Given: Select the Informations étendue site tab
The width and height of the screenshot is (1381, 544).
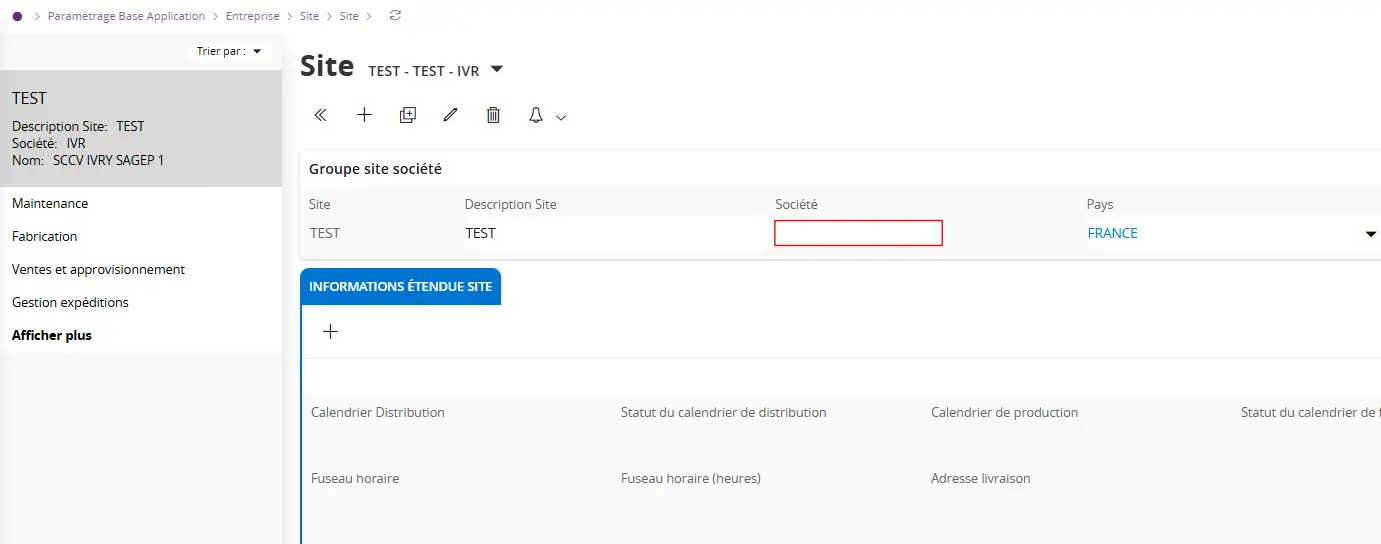Looking at the screenshot, I should click(x=400, y=287).
